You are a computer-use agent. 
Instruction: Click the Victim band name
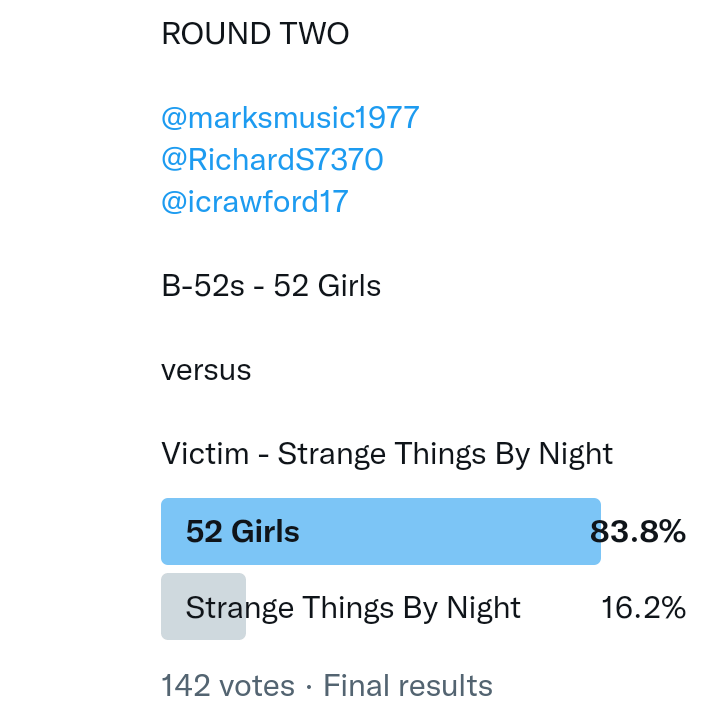point(205,454)
